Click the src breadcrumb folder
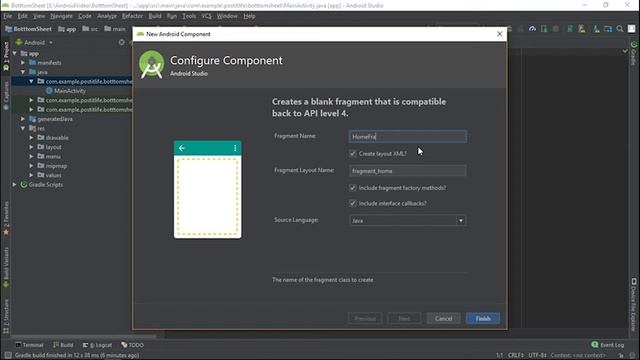640x360 pixels. 90,29
